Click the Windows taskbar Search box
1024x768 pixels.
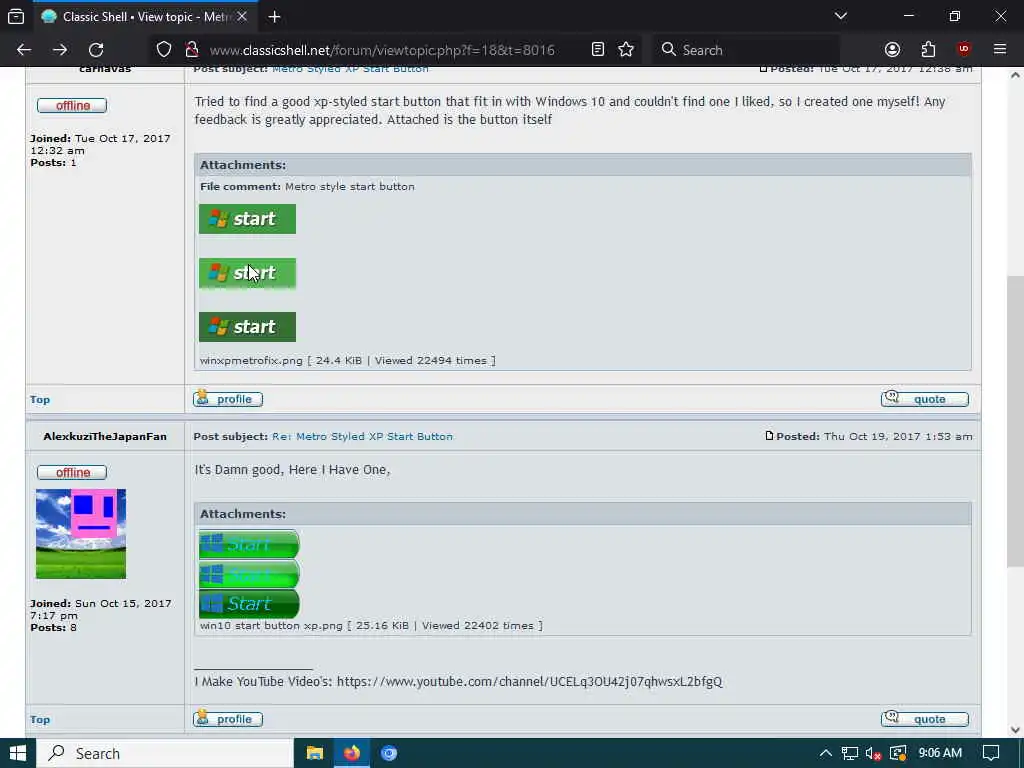click(x=165, y=754)
